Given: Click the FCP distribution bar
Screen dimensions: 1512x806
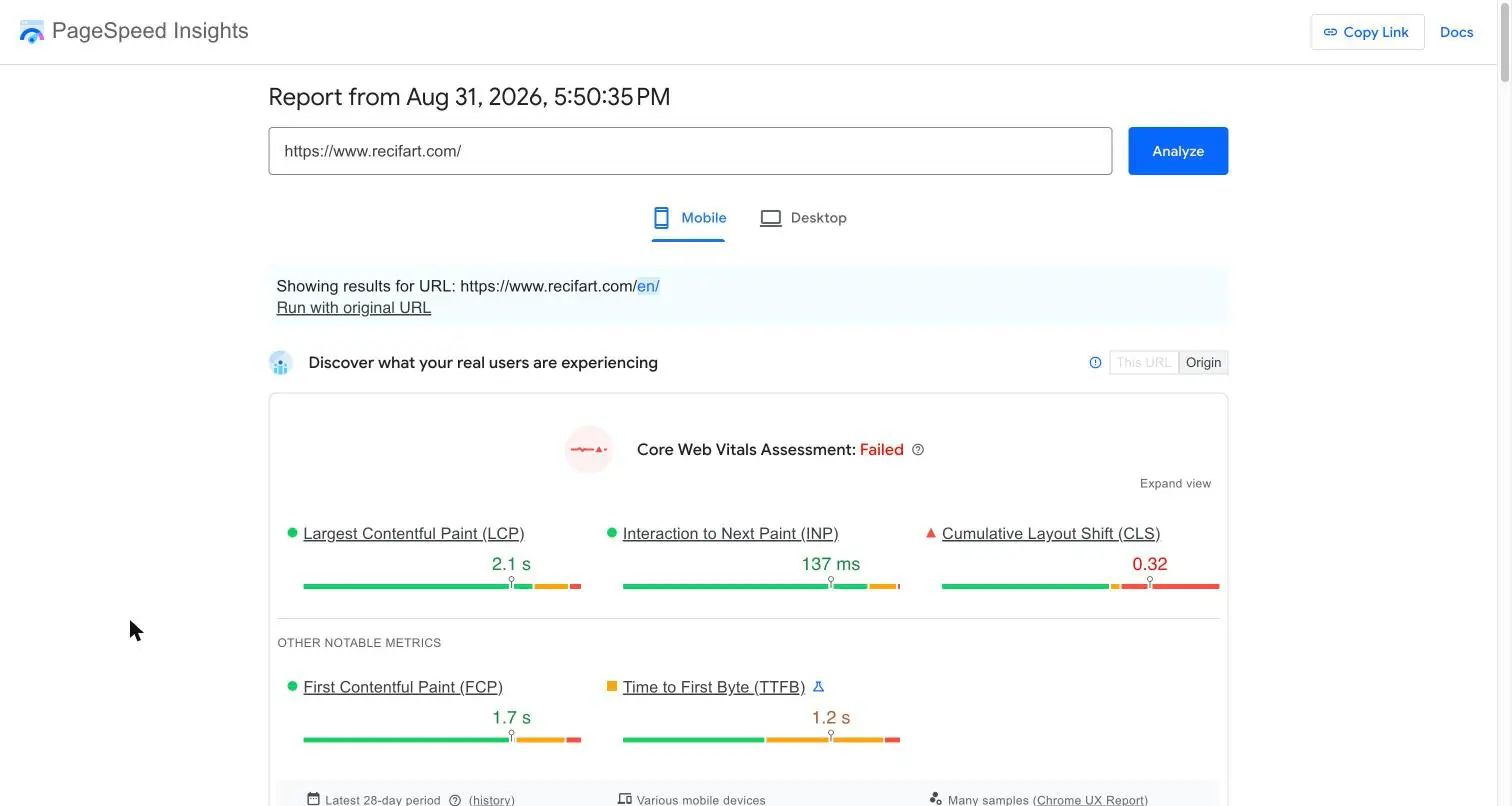Looking at the screenshot, I should 442,740.
